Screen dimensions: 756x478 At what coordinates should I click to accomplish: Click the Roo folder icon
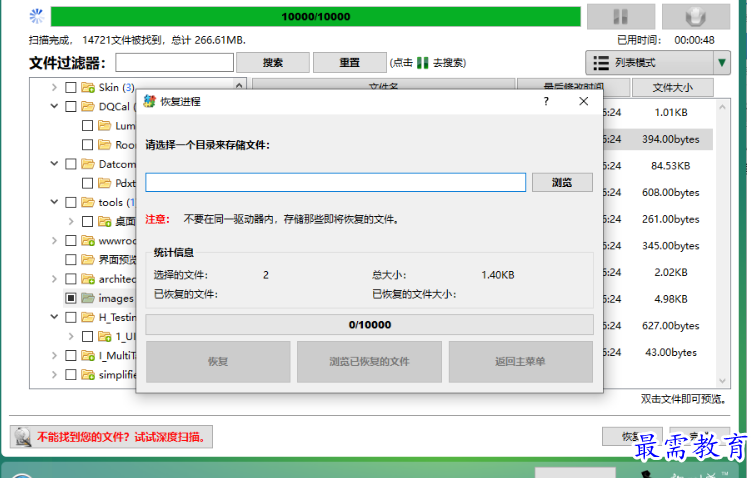(x=105, y=145)
